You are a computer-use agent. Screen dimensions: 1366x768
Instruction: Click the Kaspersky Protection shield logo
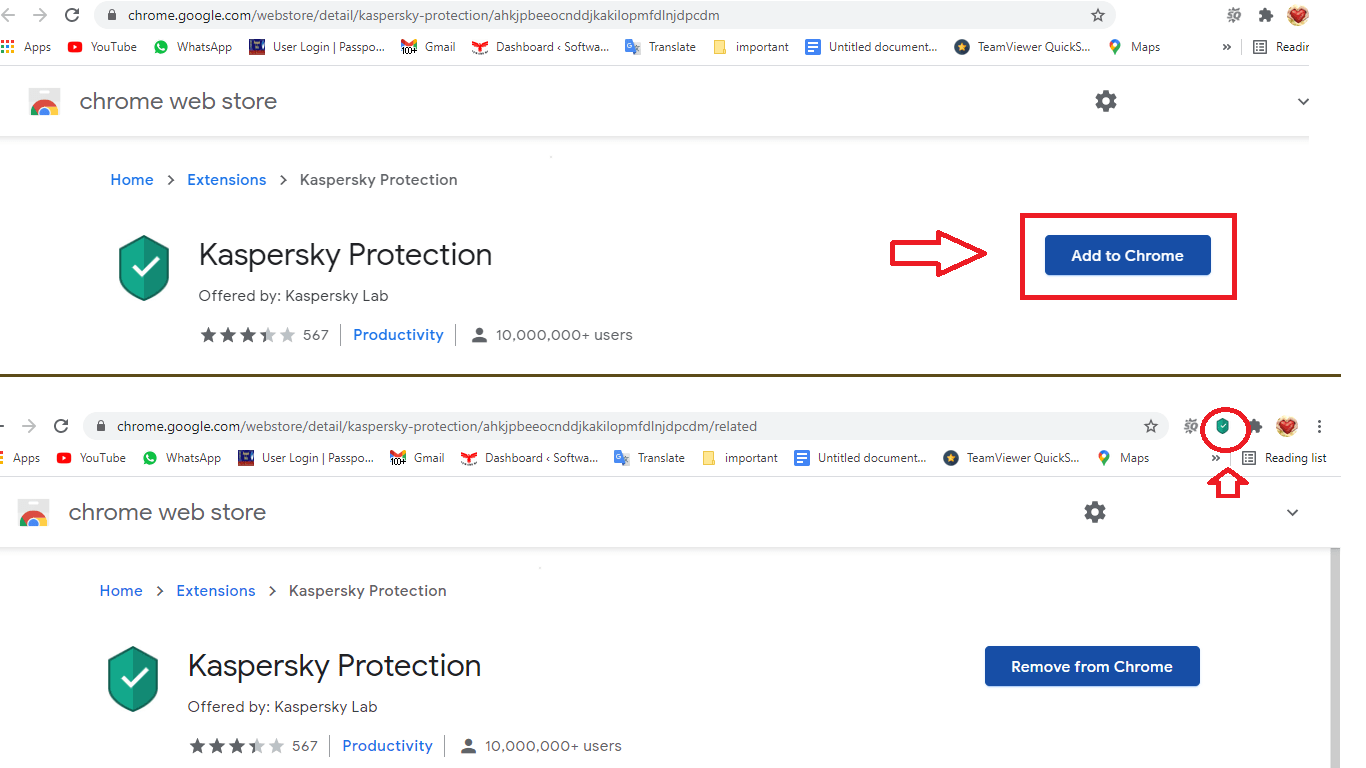point(144,267)
